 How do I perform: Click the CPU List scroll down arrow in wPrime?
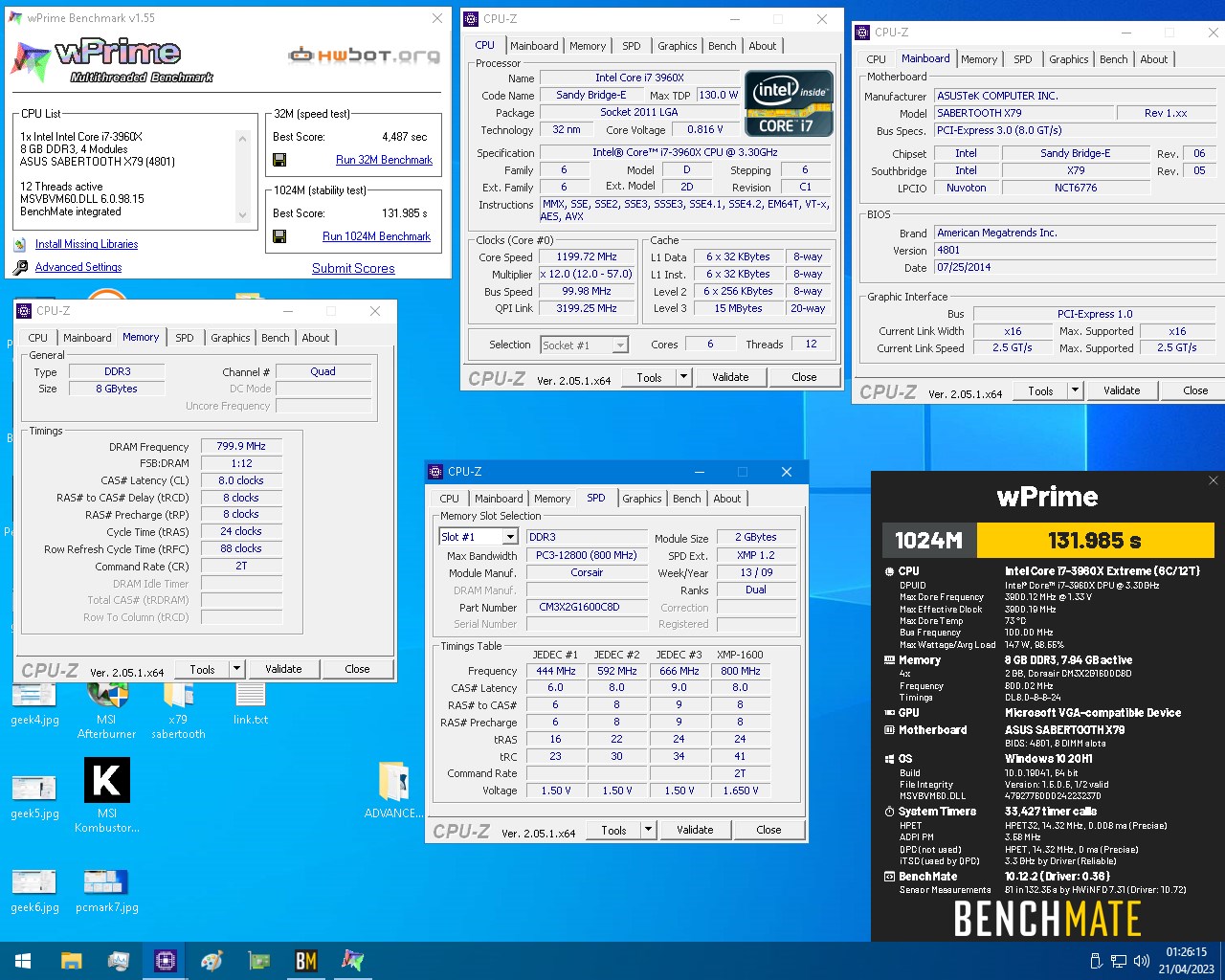[242, 216]
